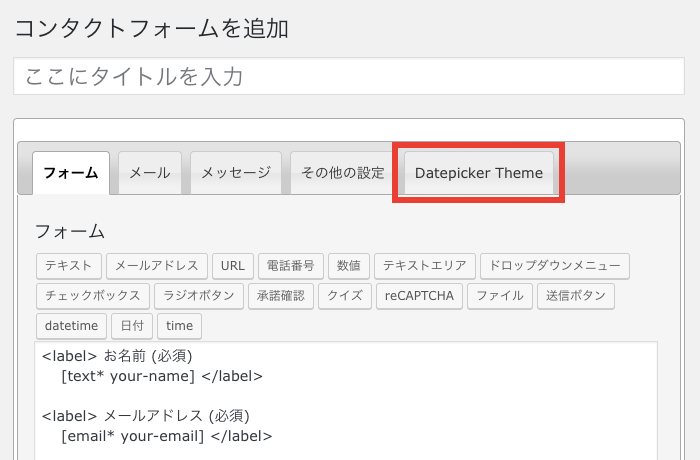Click the datetime tag button
This screenshot has width=700, height=460.
pos(71,326)
